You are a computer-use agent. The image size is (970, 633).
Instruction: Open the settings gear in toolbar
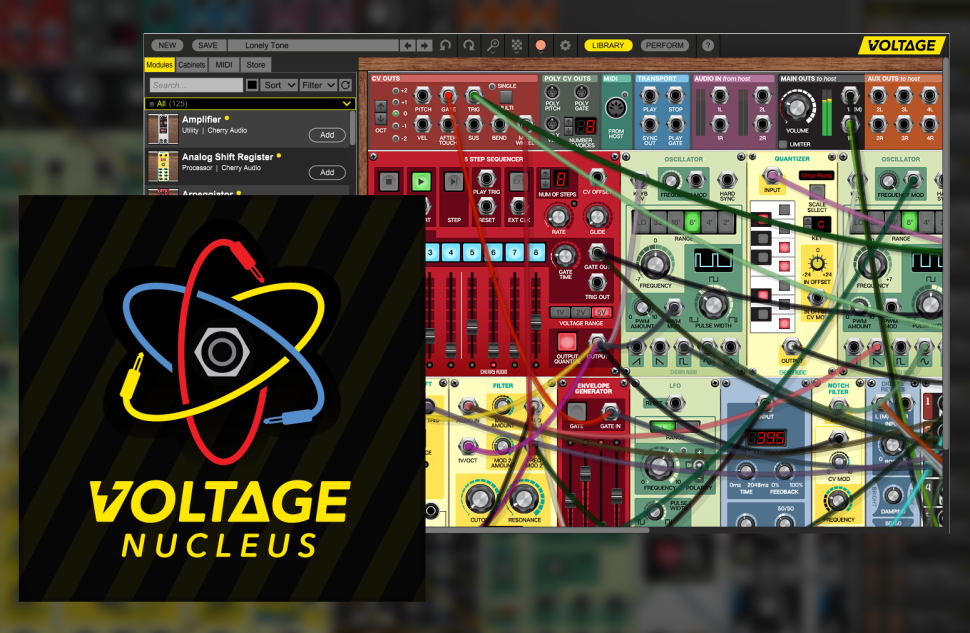pyautogui.click(x=565, y=45)
